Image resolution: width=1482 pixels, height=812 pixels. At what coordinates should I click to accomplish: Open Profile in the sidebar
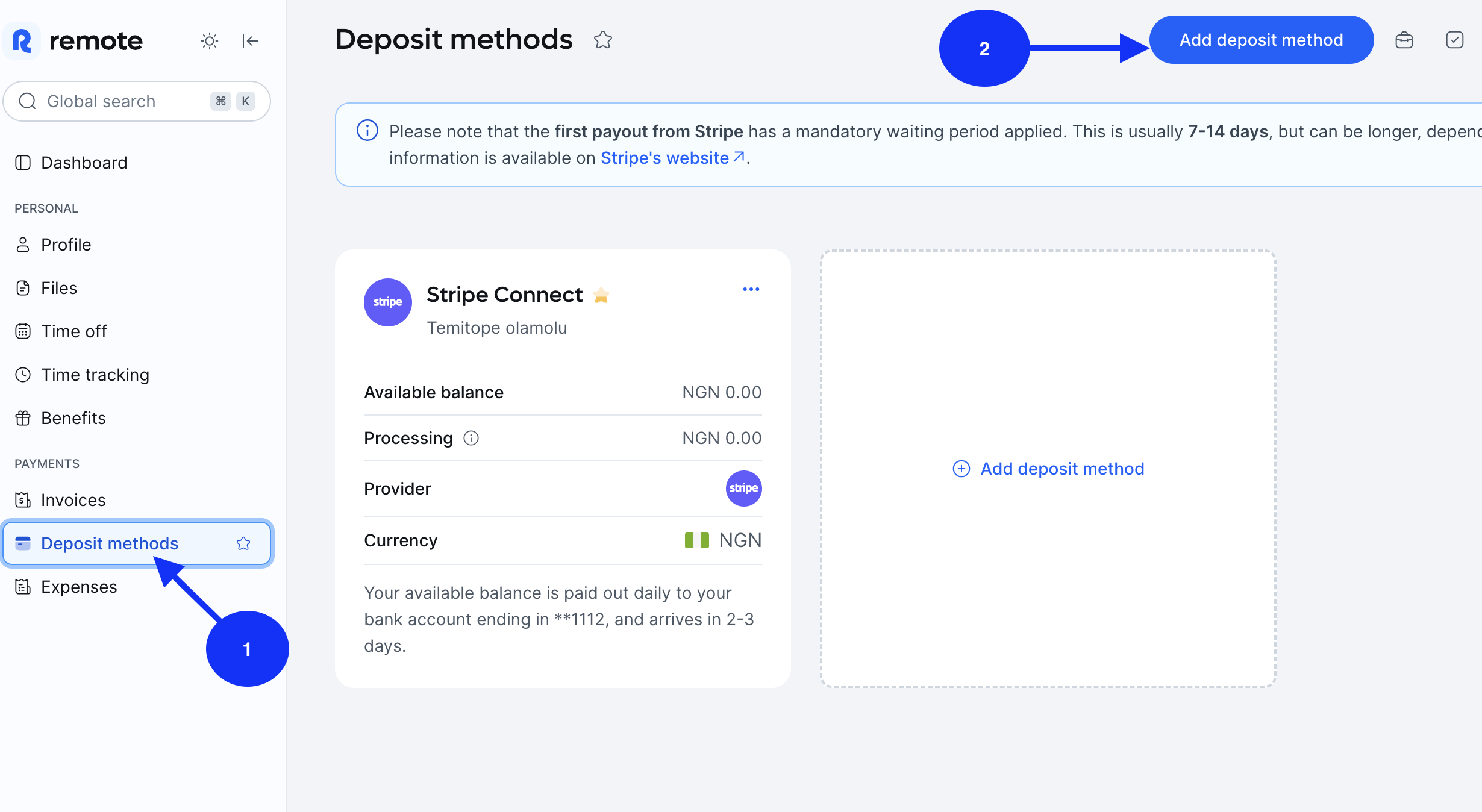click(137, 245)
